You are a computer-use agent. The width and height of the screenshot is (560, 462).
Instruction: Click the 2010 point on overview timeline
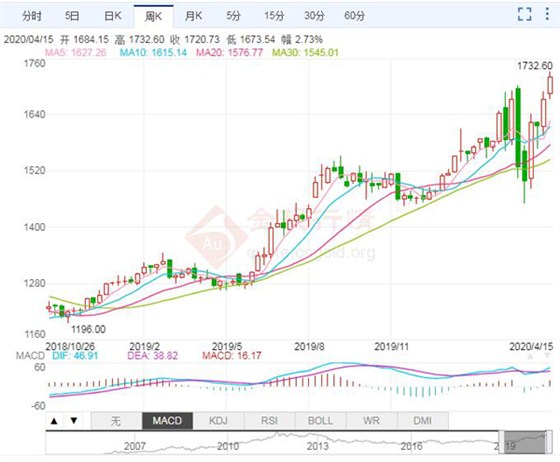[x=228, y=446]
